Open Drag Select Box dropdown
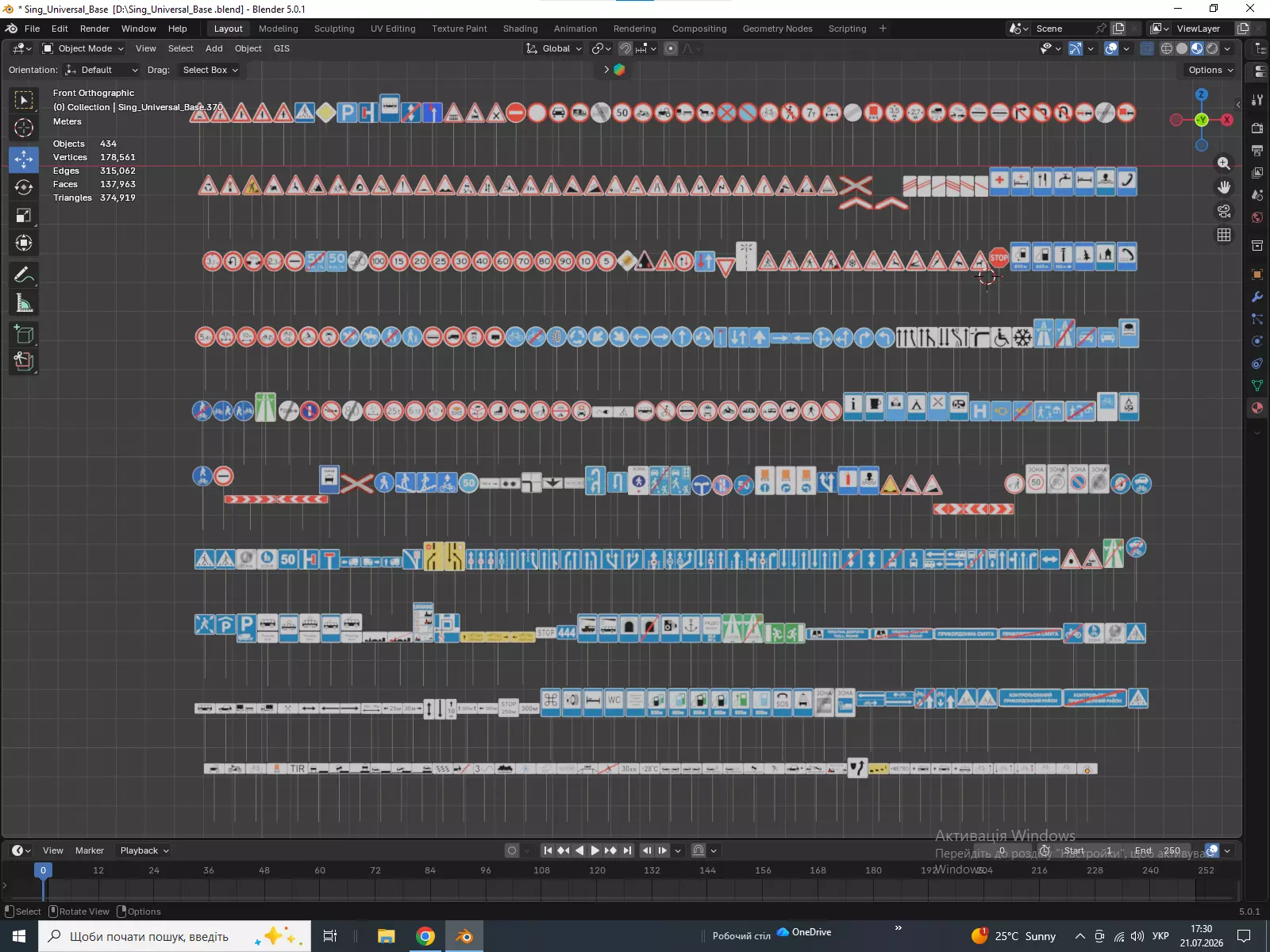This screenshot has width=1270, height=952. pos(210,70)
